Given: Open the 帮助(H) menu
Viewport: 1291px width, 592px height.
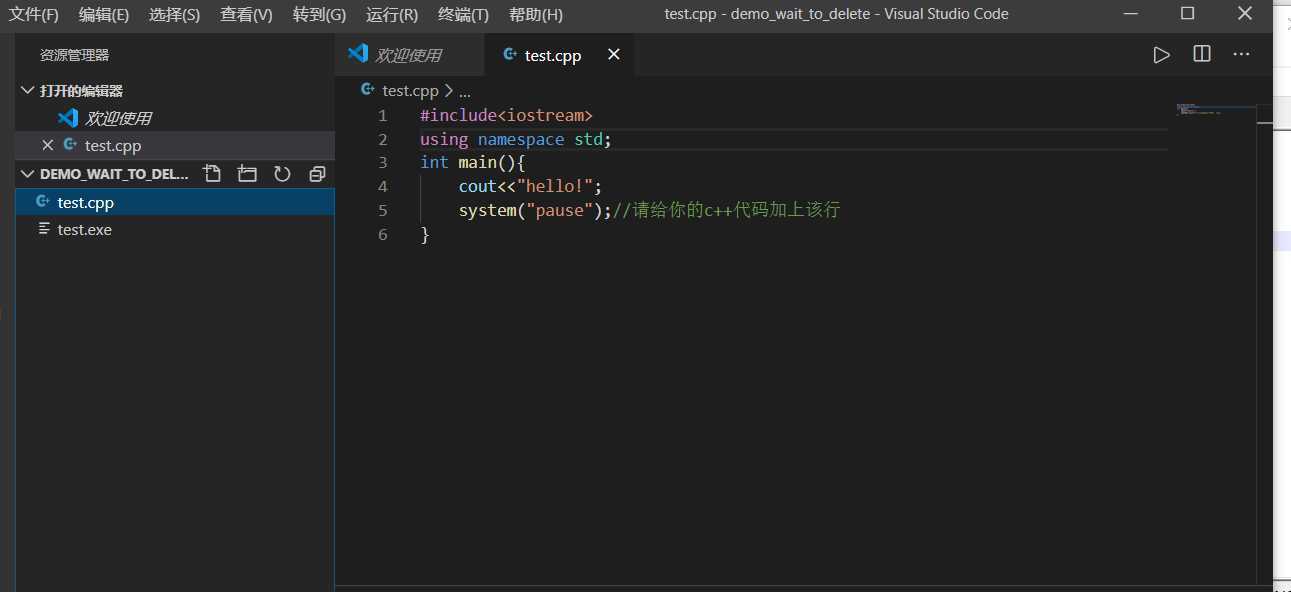Looking at the screenshot, I should click(536, 14).
